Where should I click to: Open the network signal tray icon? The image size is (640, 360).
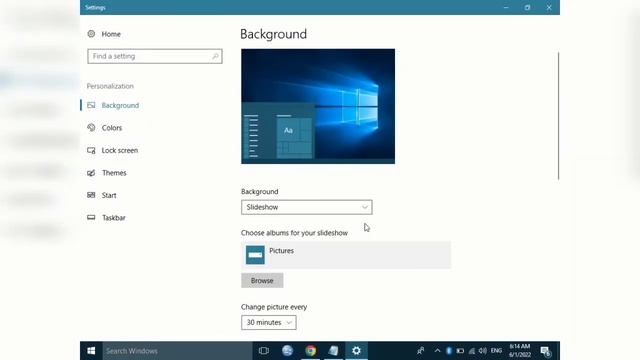tap(471, 351)
